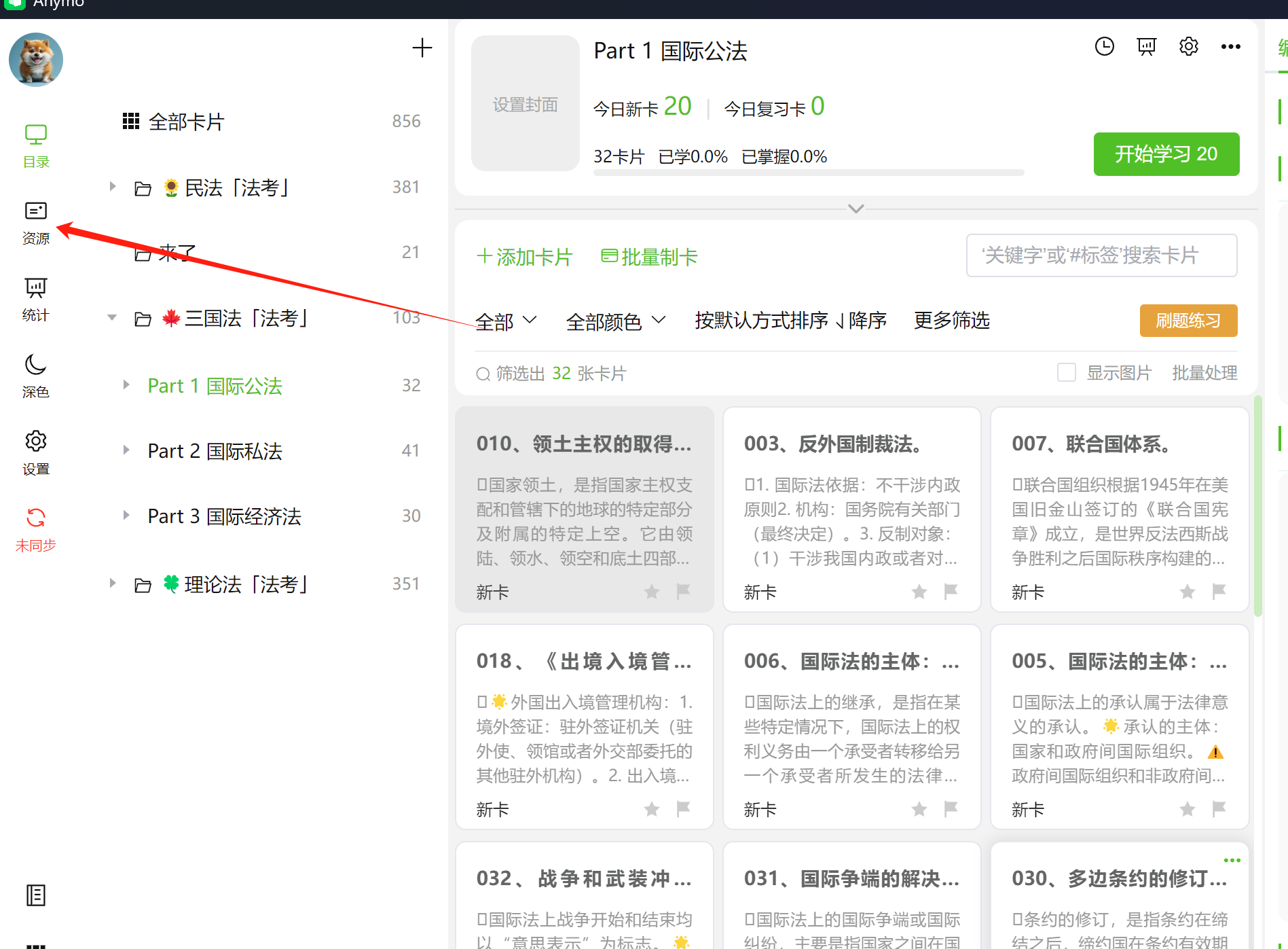Screen dimensions: 1288x949
Task: Click the 刷题练习 practice button
Action: [1189, 321]
